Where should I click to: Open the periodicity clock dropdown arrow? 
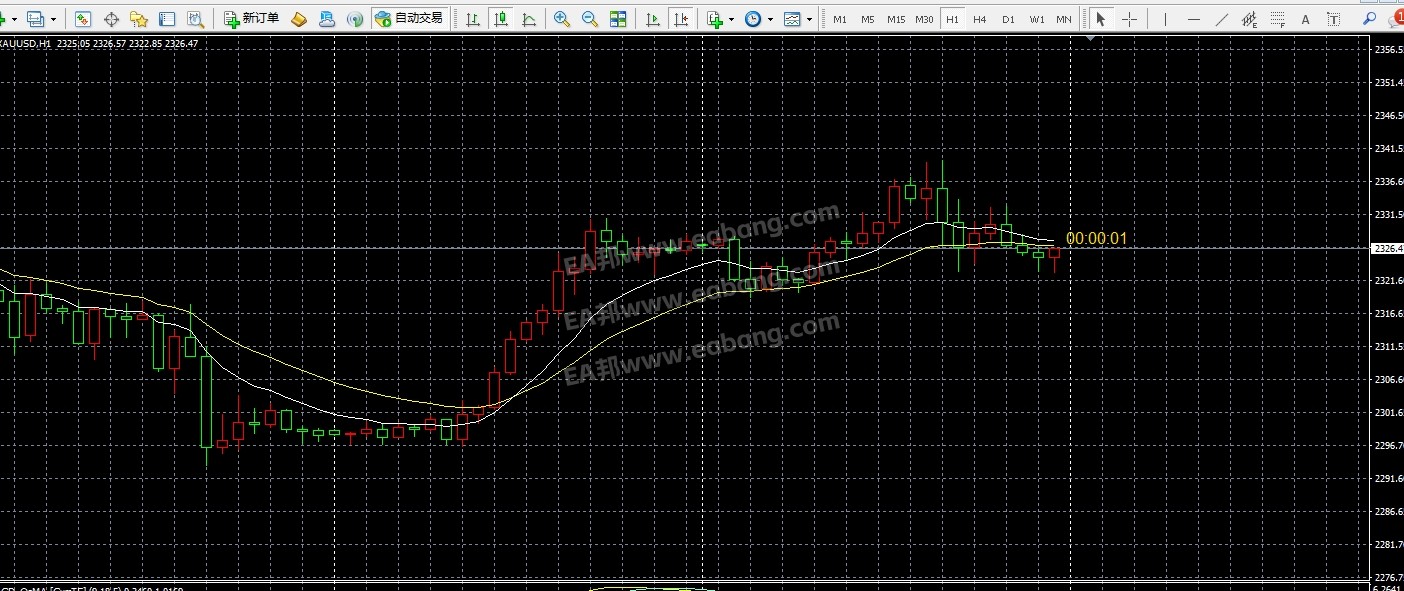pos(770,19)
